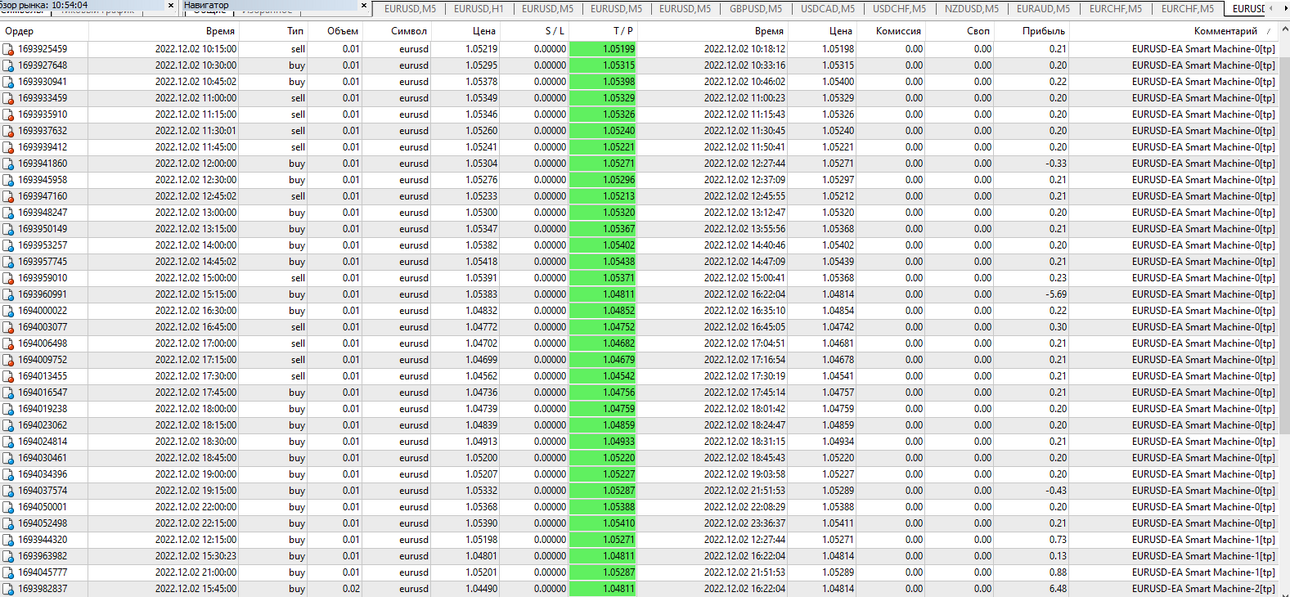Sort by the Тип column header

295,31
